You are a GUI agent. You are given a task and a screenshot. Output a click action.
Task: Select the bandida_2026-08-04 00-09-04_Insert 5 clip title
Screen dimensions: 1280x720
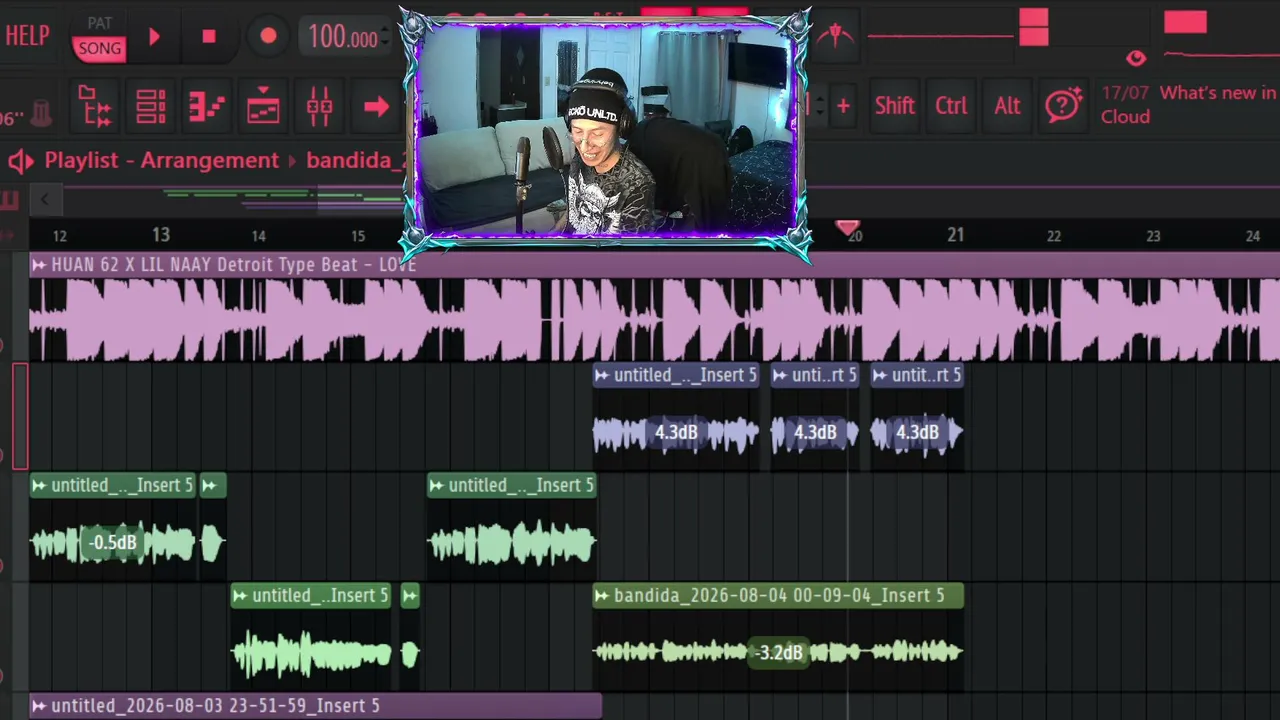click(779, 595)
